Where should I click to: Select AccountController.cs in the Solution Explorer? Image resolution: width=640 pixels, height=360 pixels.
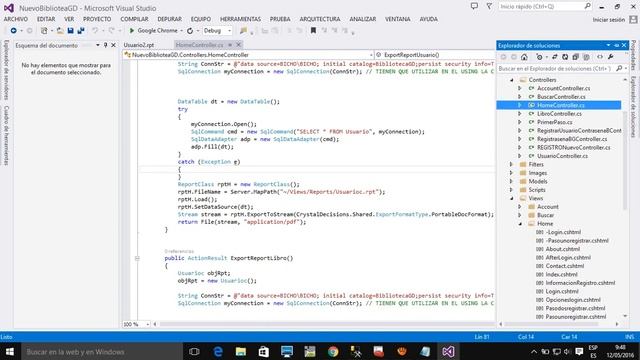(x=563, y=89)
